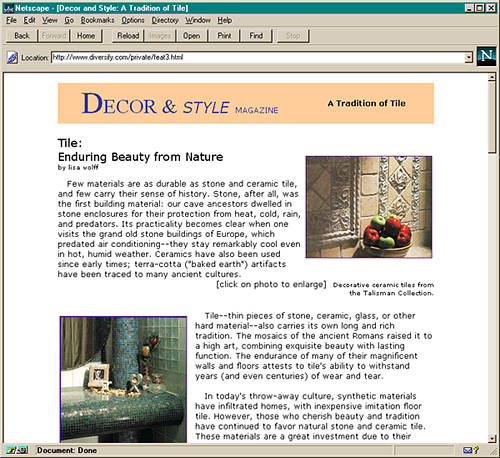Click the 'A Tradition of Tile' banner text

[x=367, y=103]
